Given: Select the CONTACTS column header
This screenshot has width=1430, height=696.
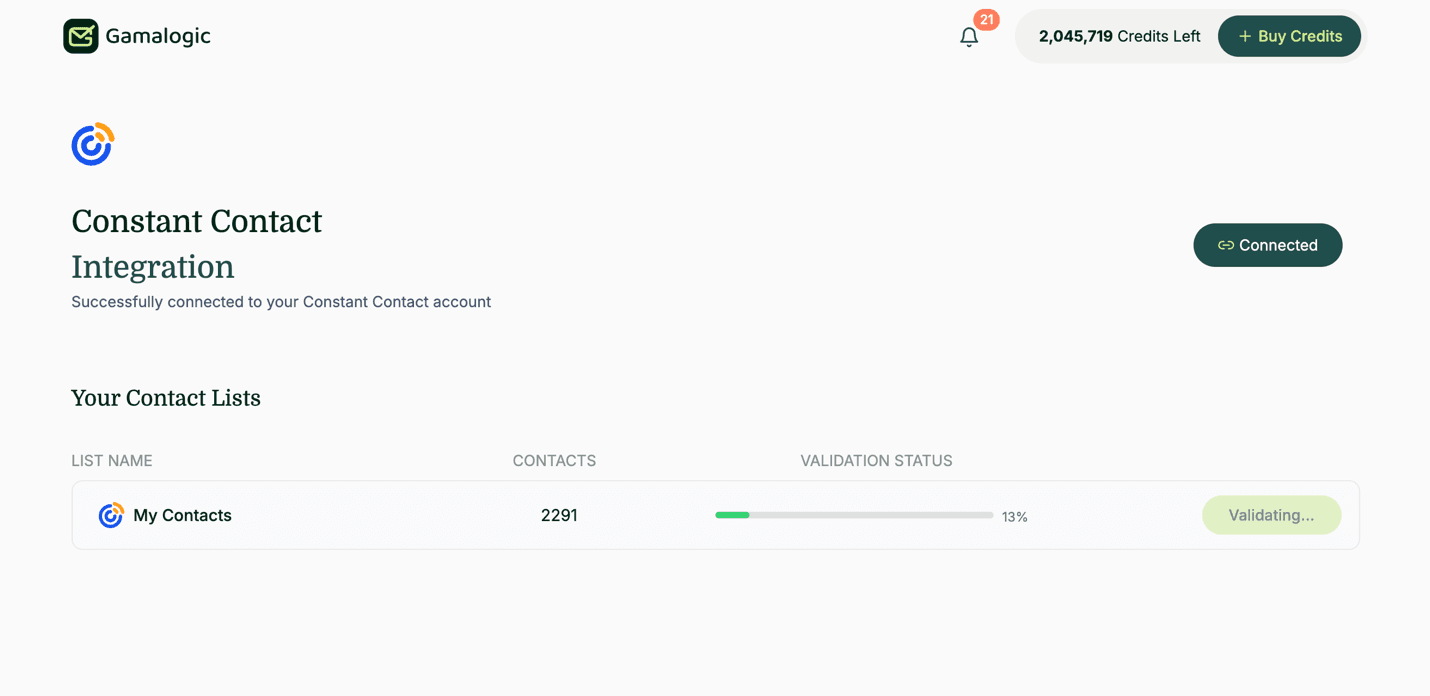Looking at the screenshot, I should [554, 460].
